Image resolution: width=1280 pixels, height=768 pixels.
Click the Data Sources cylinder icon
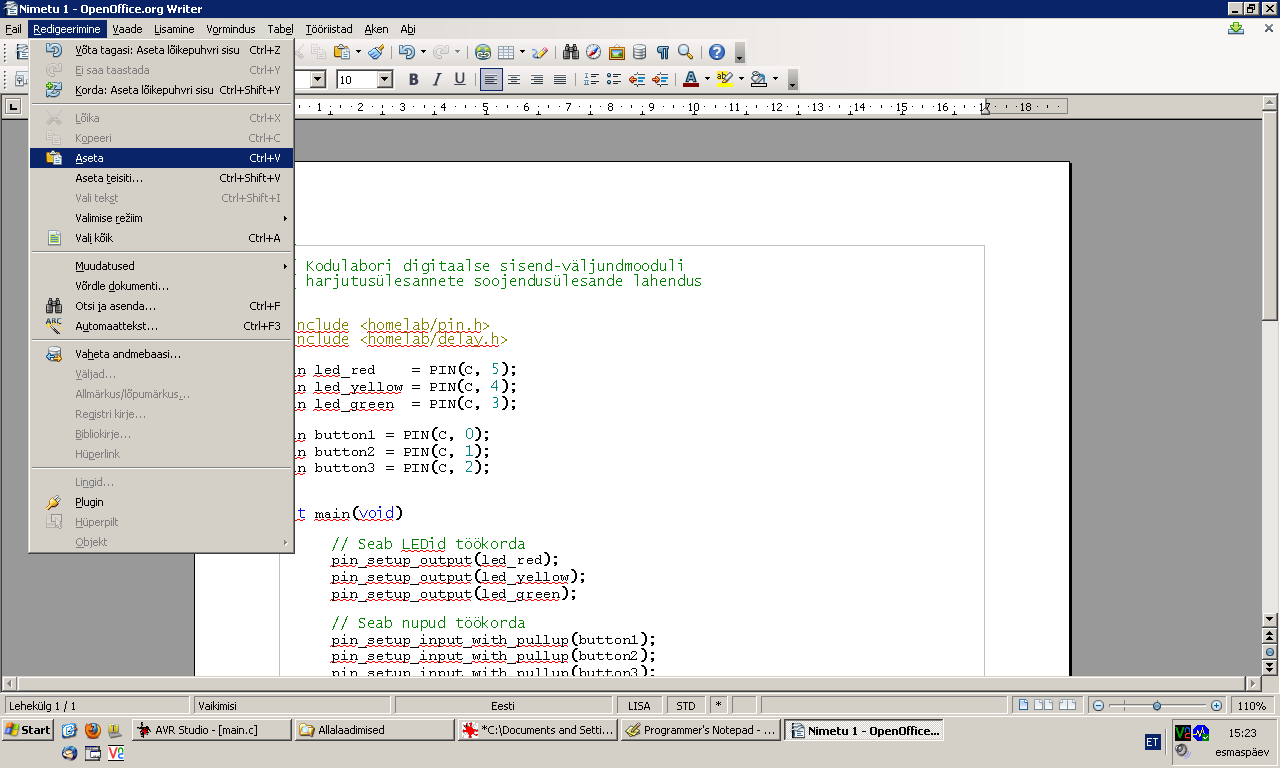coord(639,52)
